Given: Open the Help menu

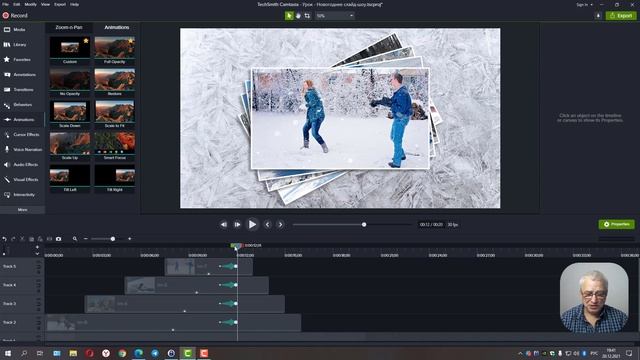Looking at the screenshot, I should pos(74,4).
